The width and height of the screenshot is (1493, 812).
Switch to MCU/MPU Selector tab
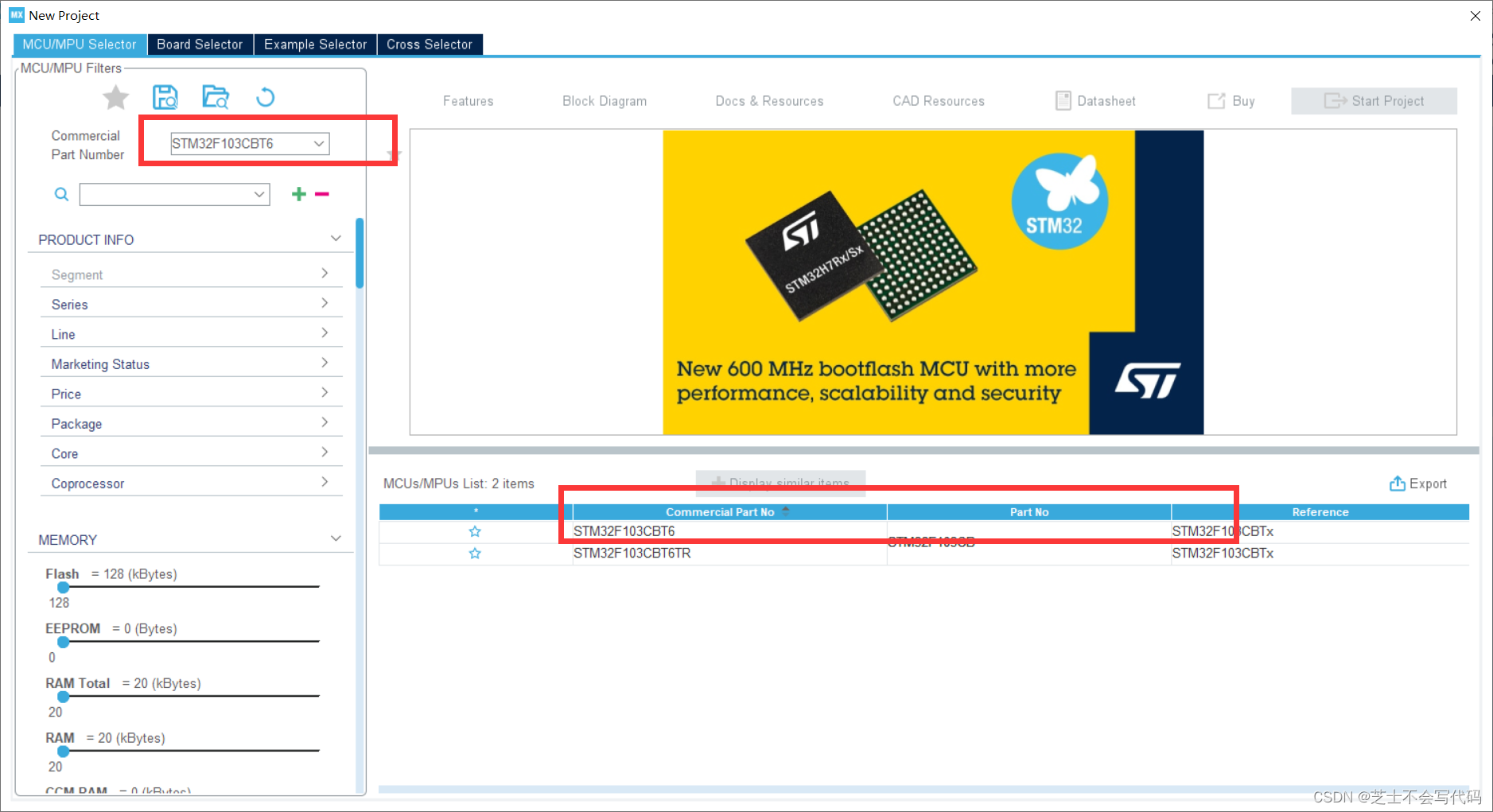pos(80,45)
